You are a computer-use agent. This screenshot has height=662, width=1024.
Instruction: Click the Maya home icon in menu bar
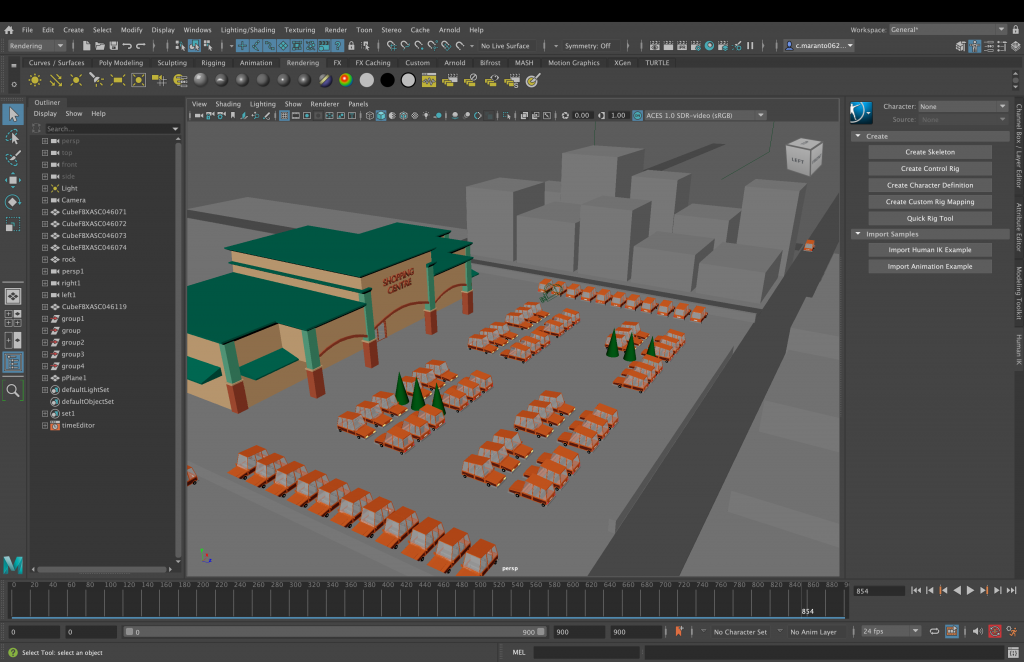[9, 30]
